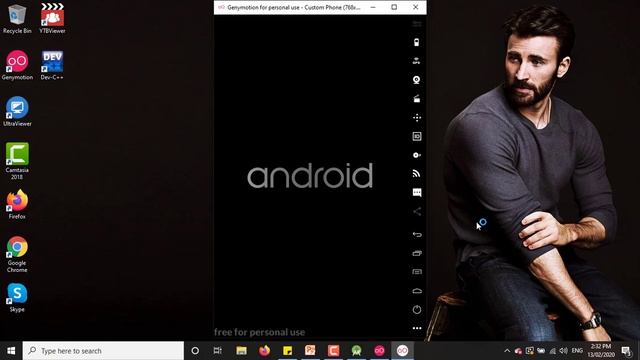Select the YTBViewer desktop shortcut

click(52, 19)
